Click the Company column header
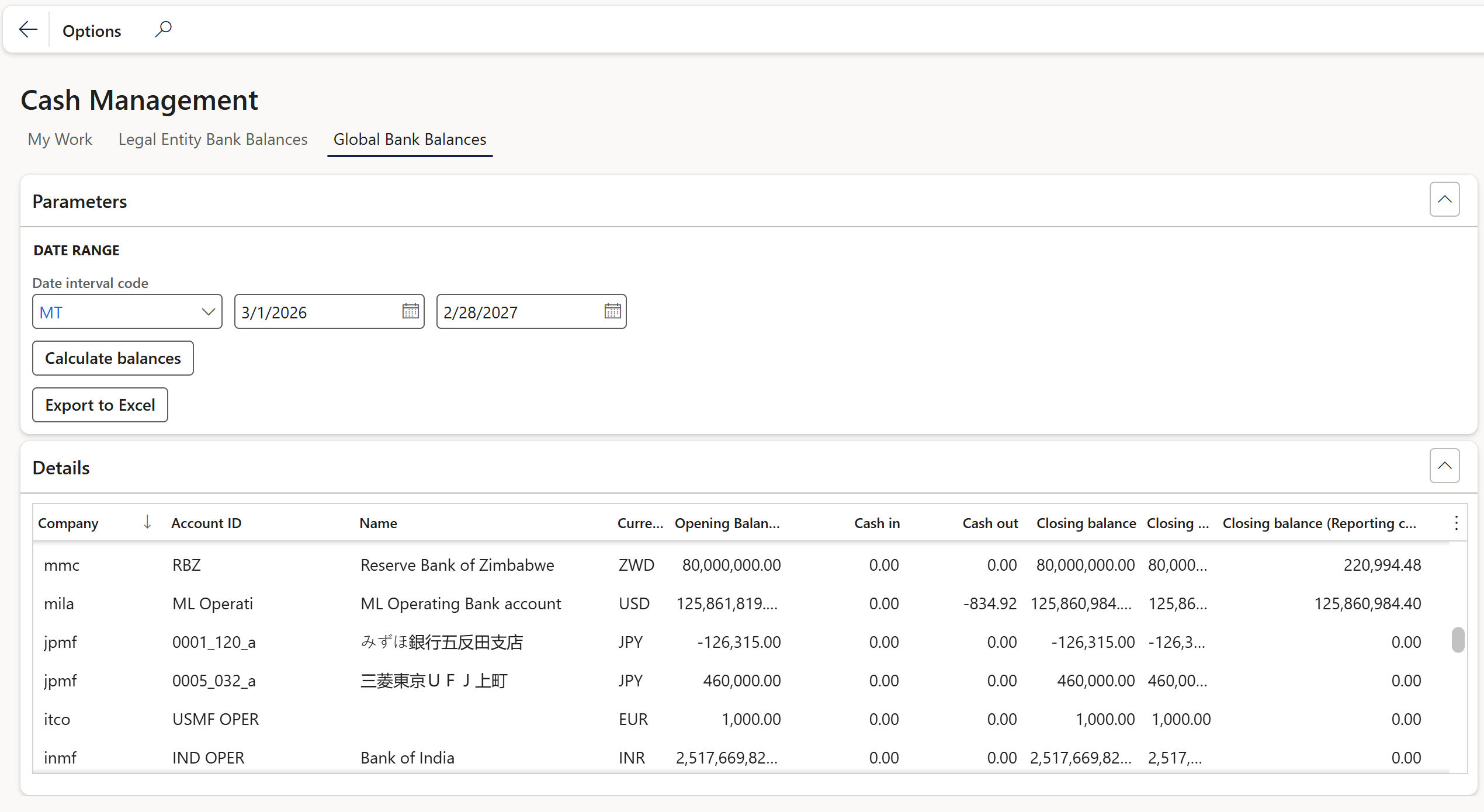1484x812 pixels. 68,523
